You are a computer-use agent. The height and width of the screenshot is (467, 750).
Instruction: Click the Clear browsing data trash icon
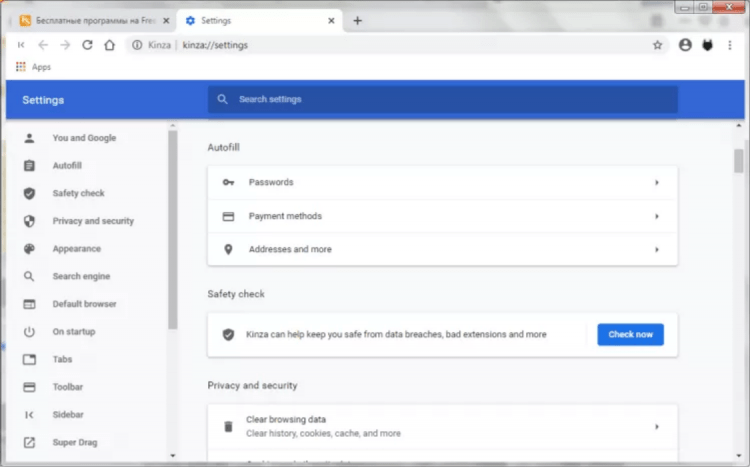pyautogui.click(x=228, y=426)
